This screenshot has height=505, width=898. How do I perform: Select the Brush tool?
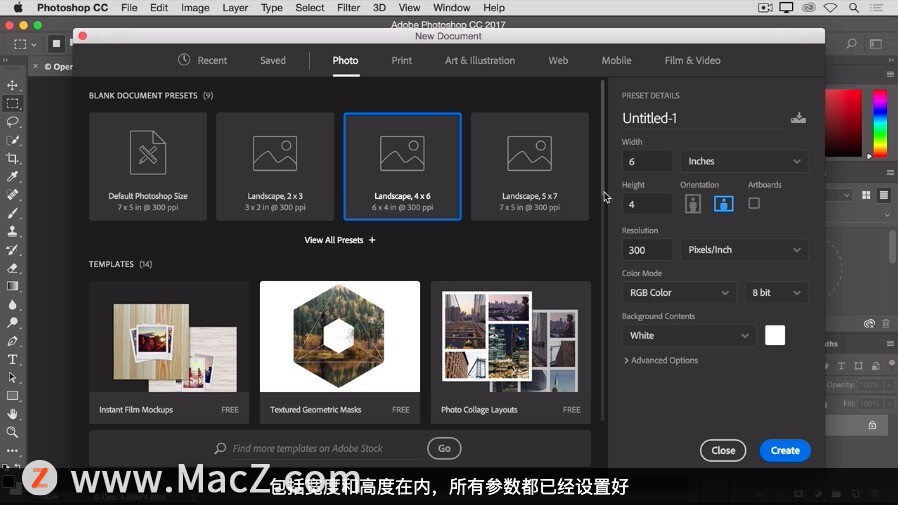point(12,213)
